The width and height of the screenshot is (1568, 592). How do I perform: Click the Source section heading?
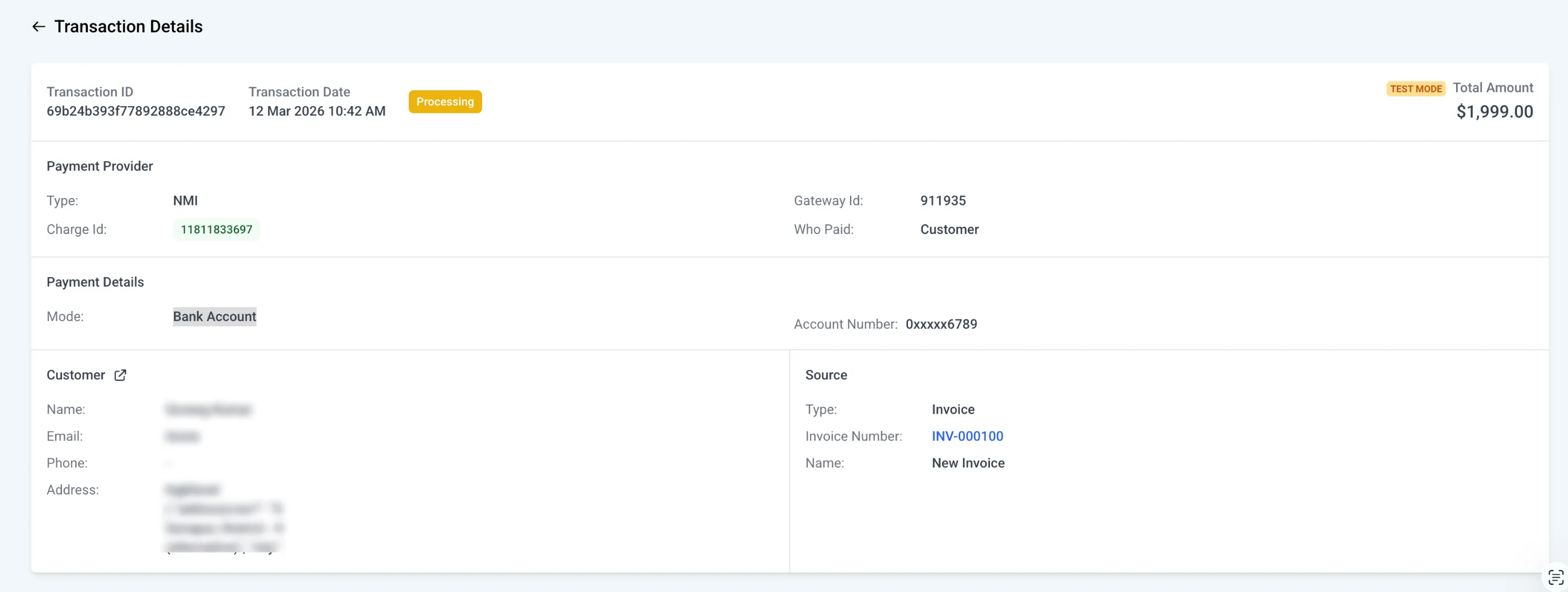click(826, 375)
